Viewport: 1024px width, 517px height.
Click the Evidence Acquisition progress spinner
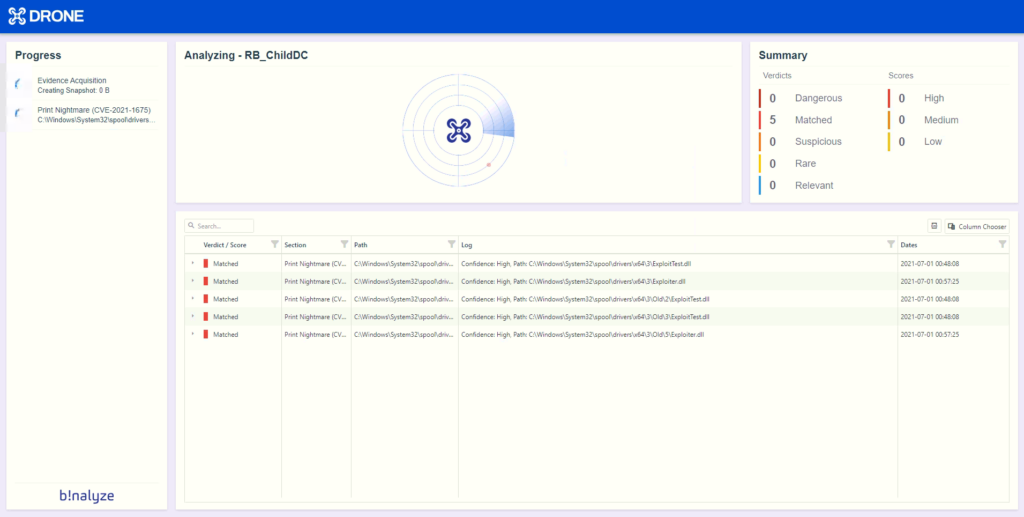point(20,85)
